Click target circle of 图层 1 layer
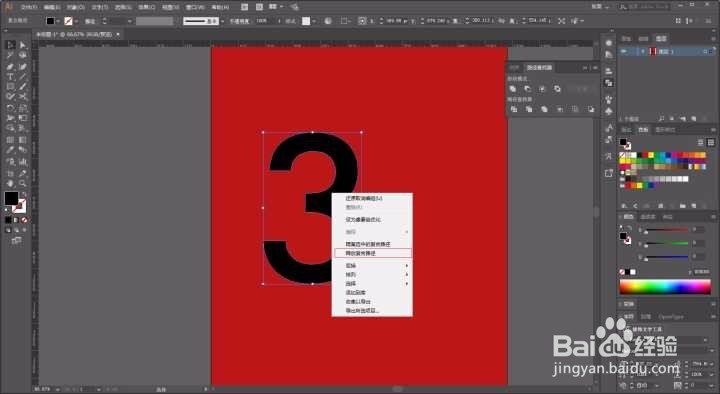720x394 pixels. pyautogui.click(x=705, y=52)
